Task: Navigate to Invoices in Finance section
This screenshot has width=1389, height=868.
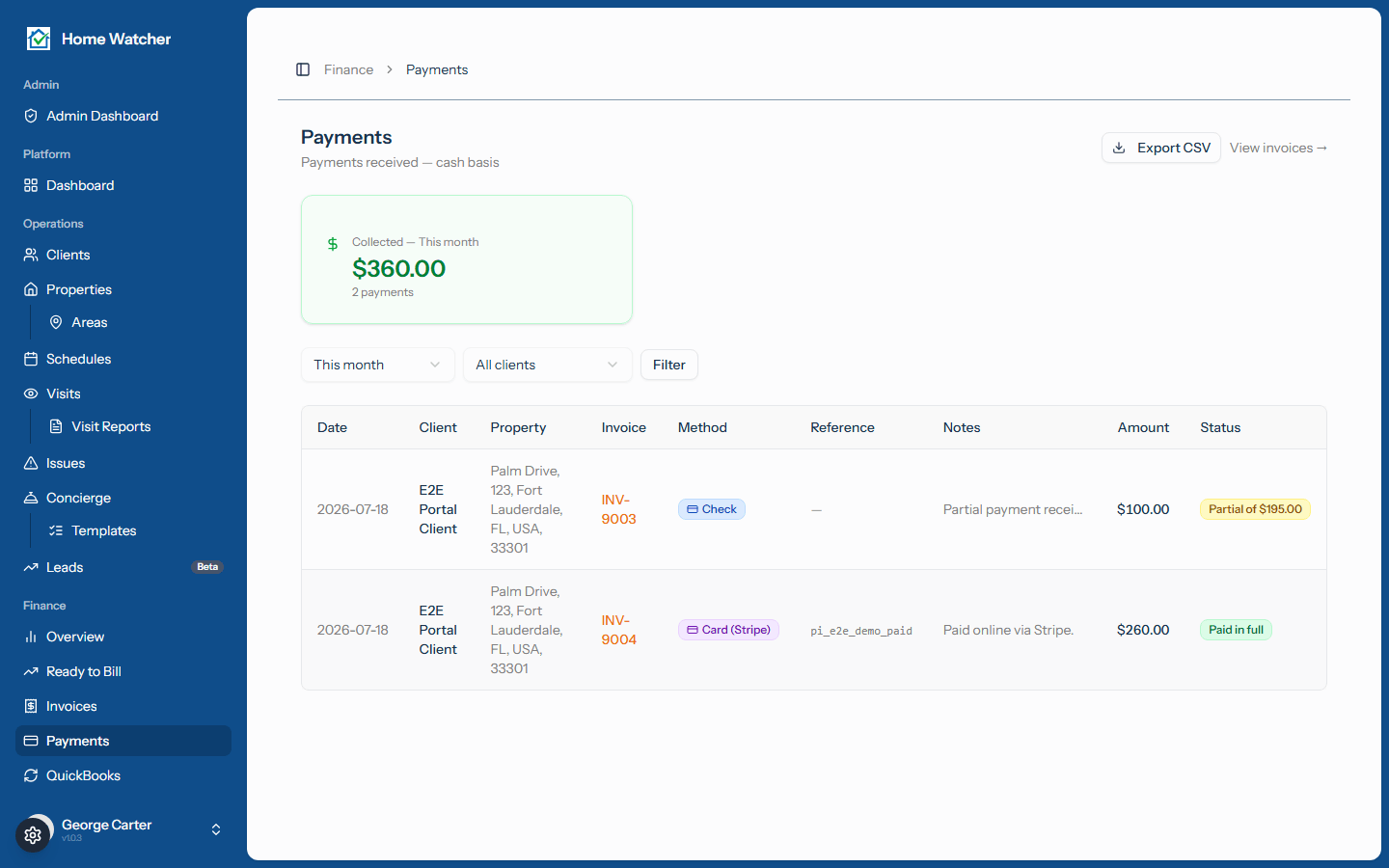Action: (123, 706)
